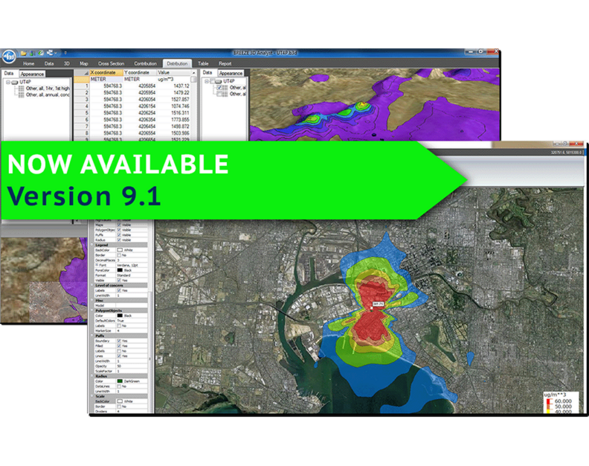Toggle the checked dataset checkbox under right UT4P
589x466 pixels.
click(x=219, y=87)
